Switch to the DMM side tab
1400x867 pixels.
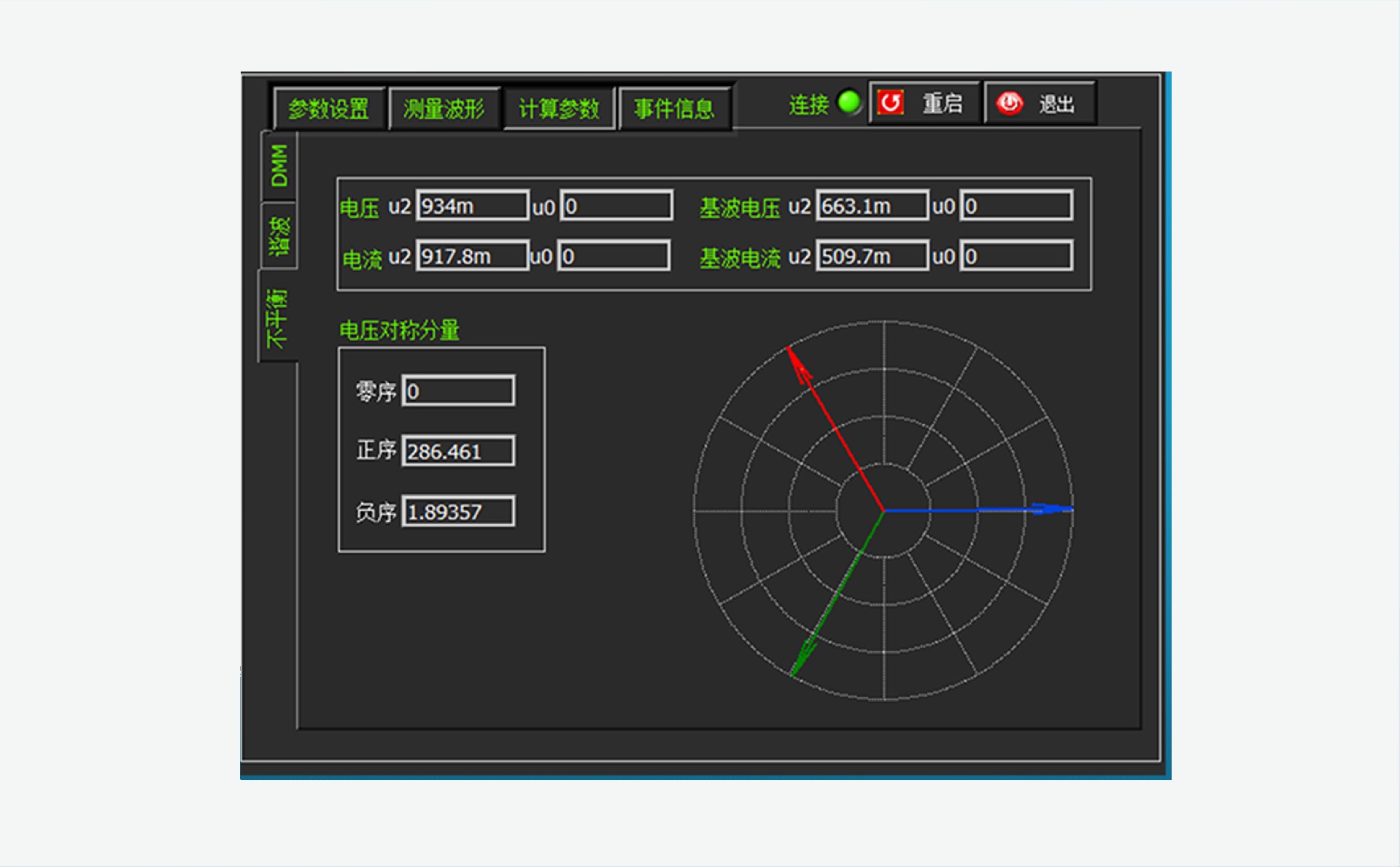pos(279,166)
